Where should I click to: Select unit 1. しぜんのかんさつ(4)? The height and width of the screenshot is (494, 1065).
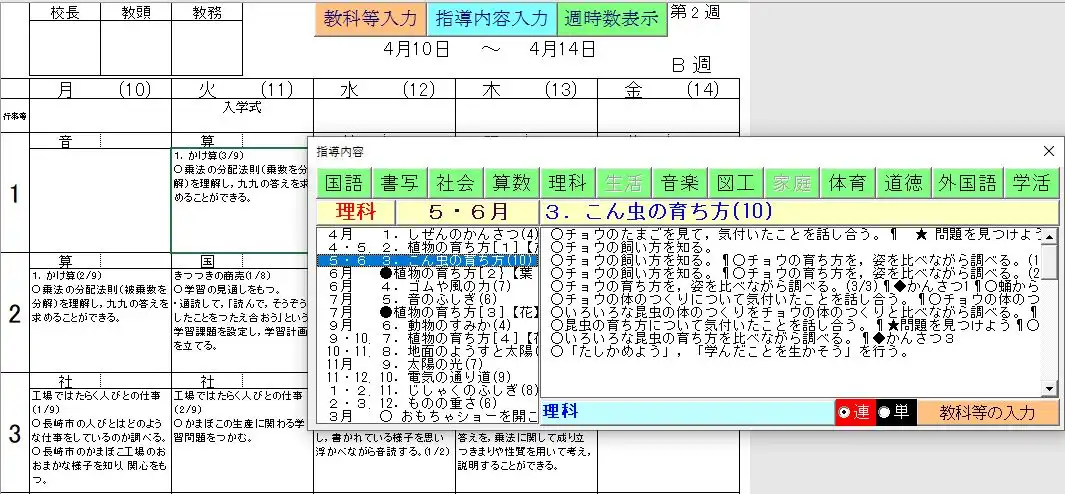[428, 234]
